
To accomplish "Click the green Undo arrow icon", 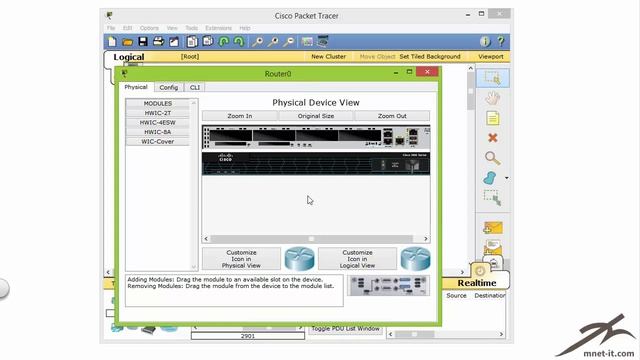I will point(224,42).
